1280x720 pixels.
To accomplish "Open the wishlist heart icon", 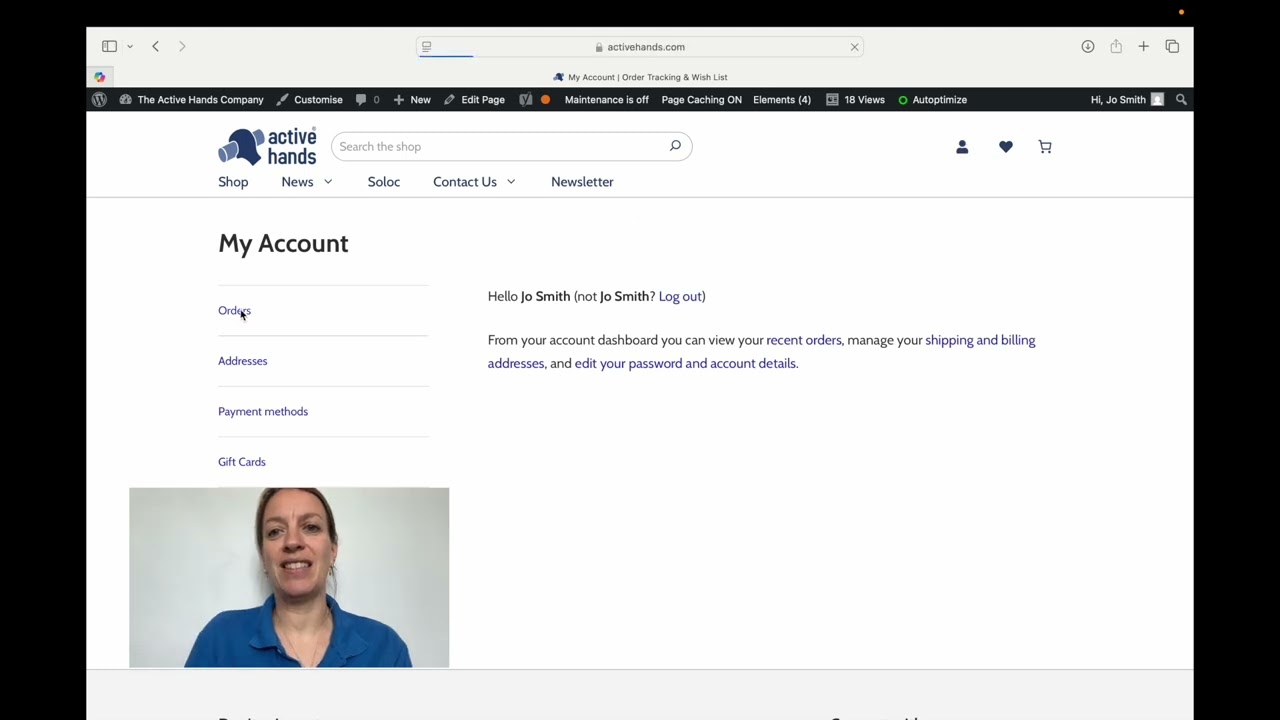I will [1006, 147].
